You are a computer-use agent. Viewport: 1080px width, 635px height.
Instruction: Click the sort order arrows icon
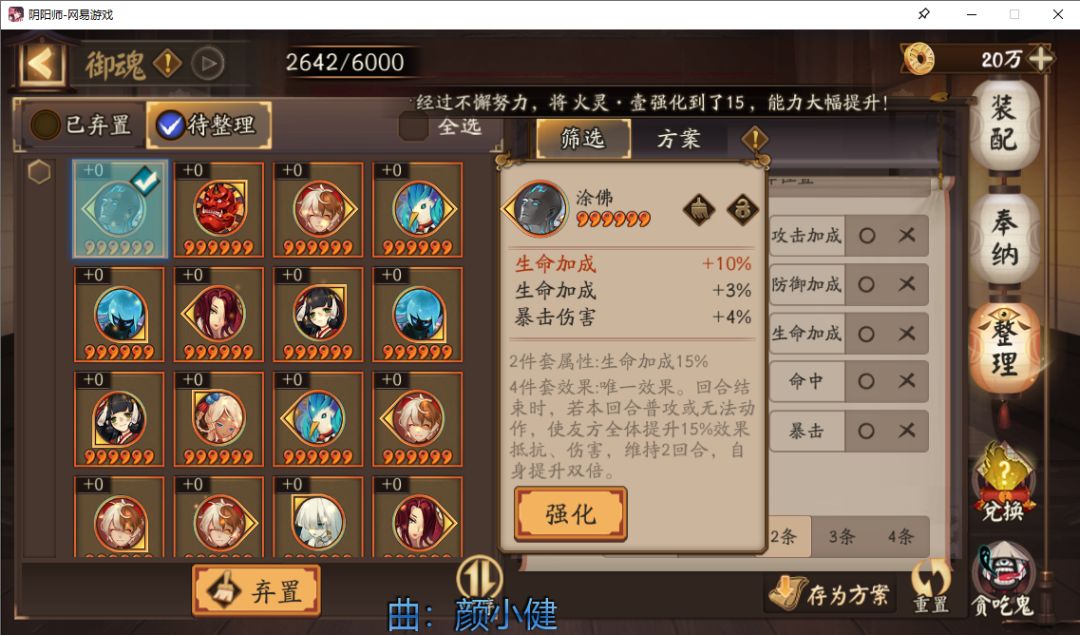(x=479, y=576)
